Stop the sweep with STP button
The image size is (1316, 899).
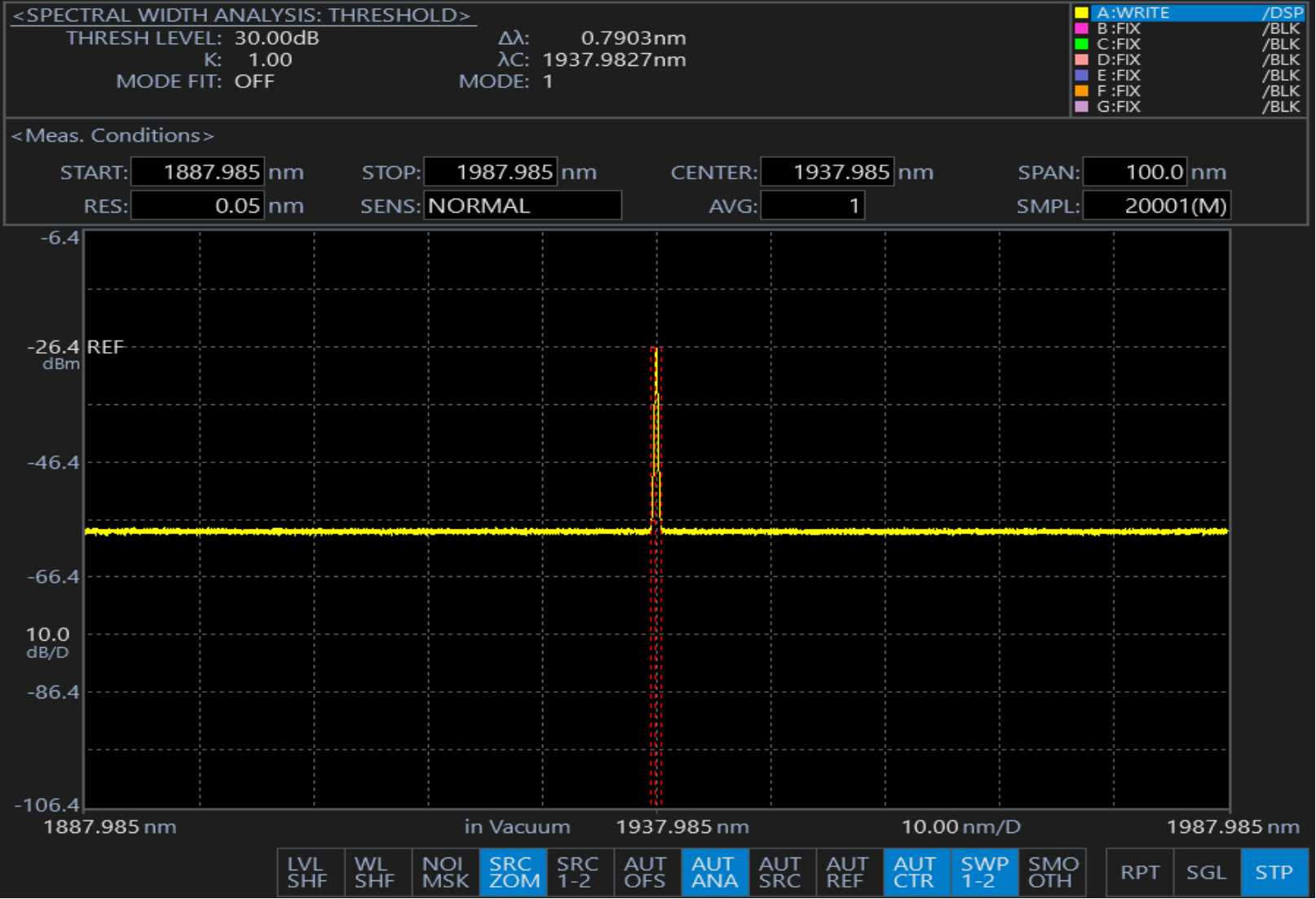(x=1274, y=872)
